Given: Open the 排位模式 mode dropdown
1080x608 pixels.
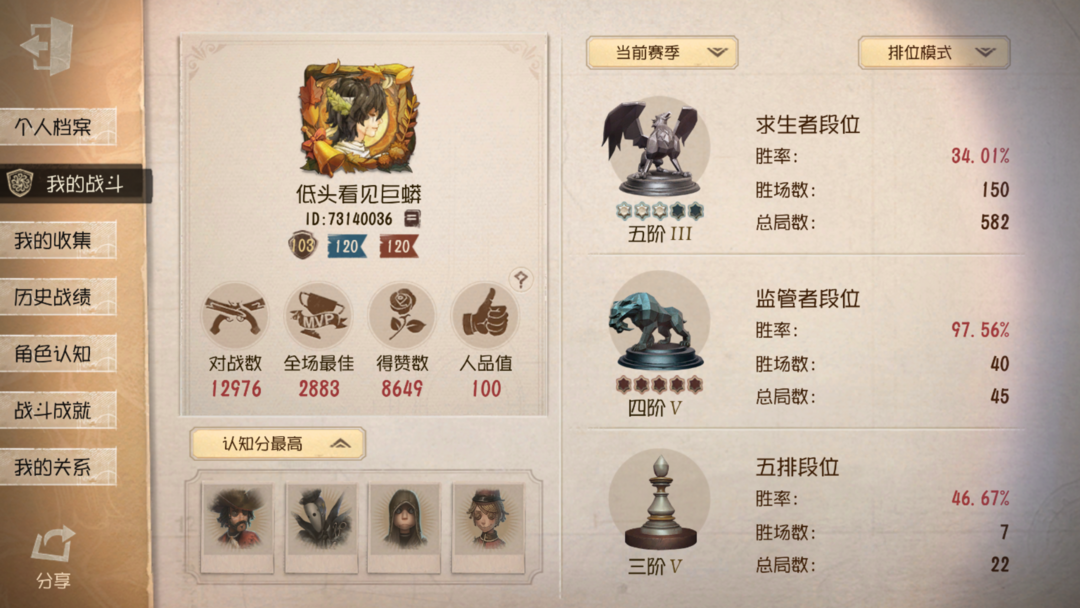Looking at the screenshot, I should (x=933, y=52).
